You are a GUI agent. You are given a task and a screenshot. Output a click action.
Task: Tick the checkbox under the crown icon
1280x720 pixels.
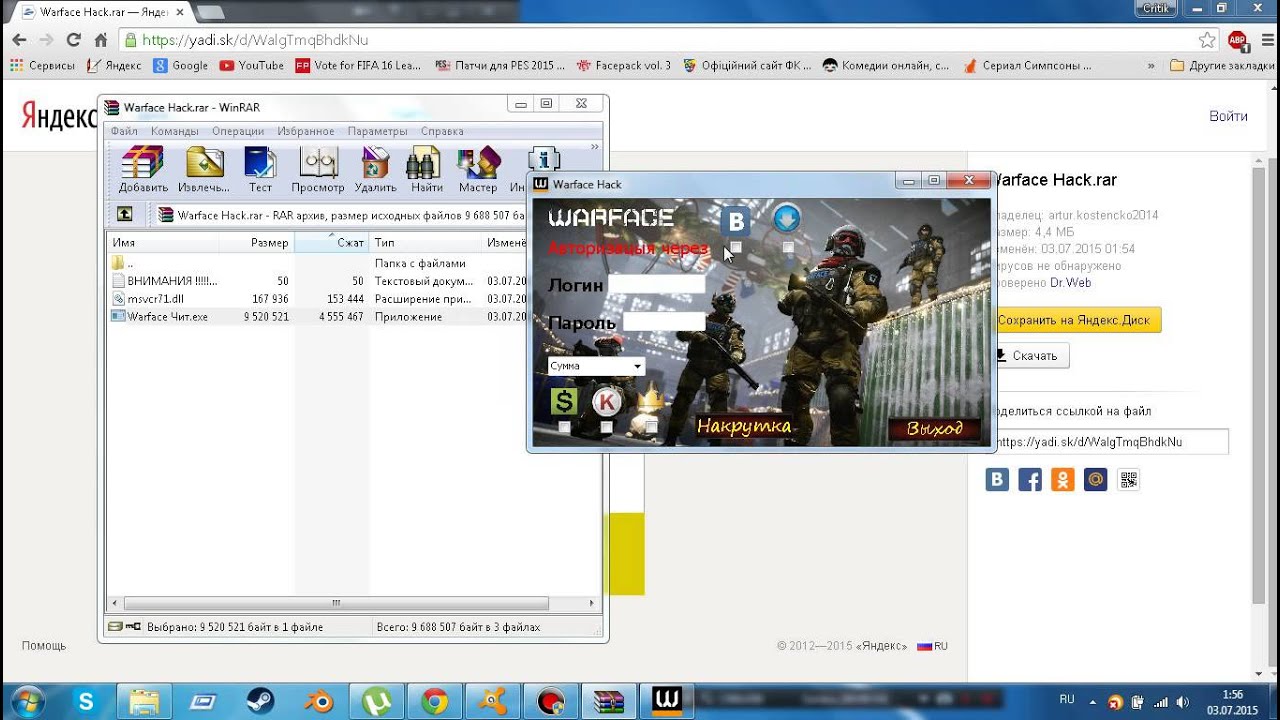pos(651,427)
